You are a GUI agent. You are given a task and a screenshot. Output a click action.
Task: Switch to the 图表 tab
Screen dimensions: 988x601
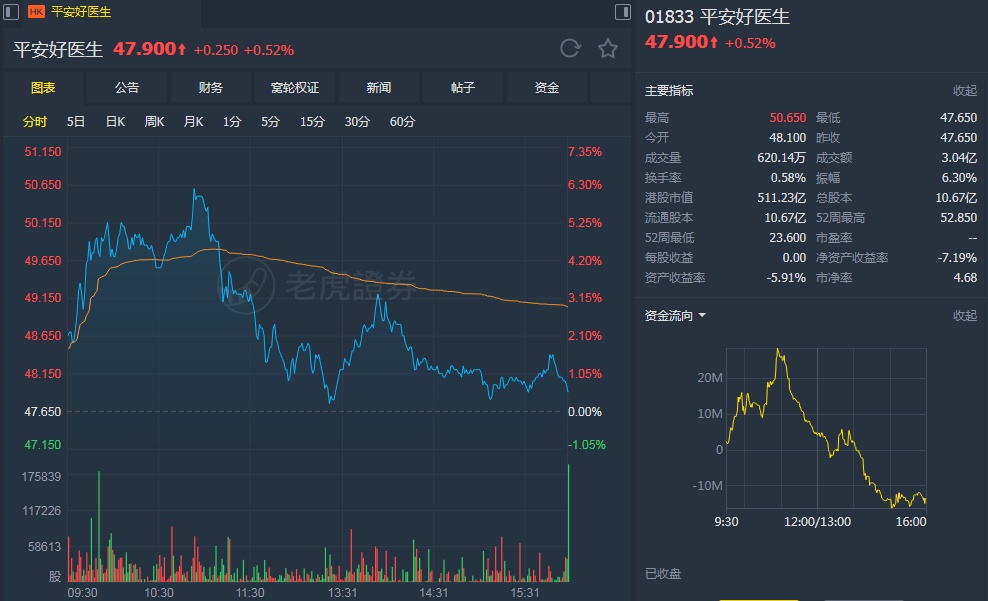(x=43, y=88)
